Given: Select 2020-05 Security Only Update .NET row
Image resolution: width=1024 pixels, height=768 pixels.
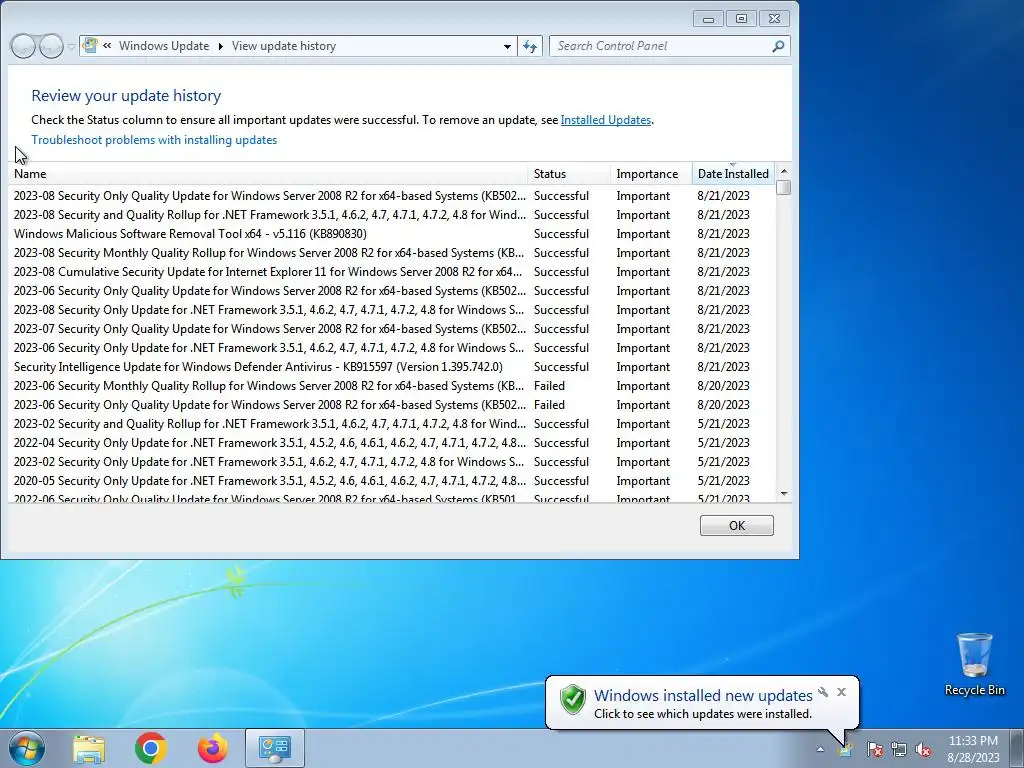Looking at the screenshot, I should tap(392, 481).
